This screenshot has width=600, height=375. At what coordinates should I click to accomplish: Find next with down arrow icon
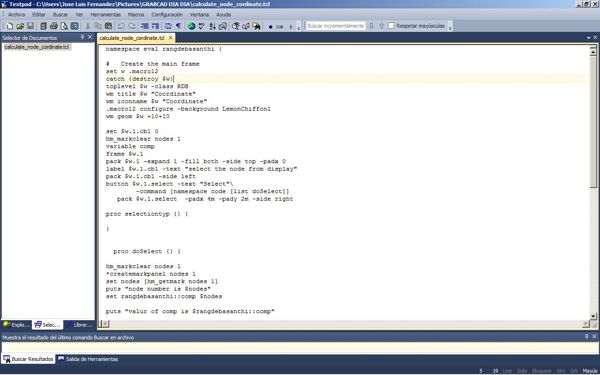[x=371, y=26]
